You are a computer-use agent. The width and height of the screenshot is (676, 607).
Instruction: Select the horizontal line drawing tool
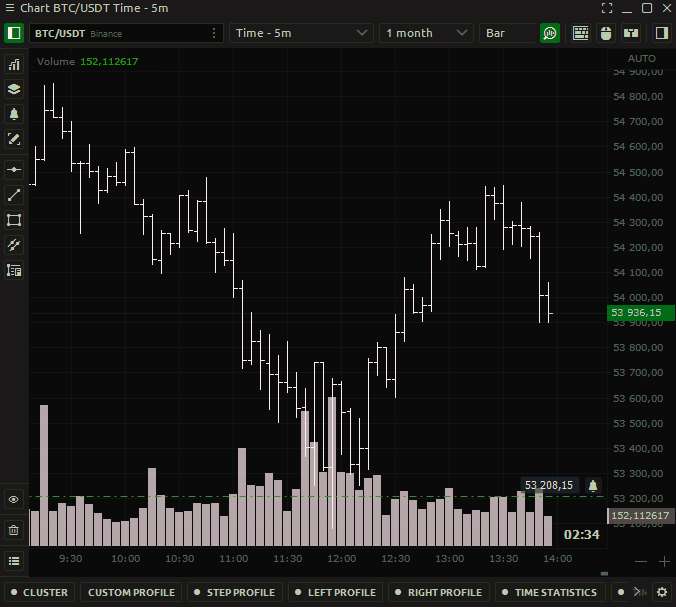pos(14,169)
